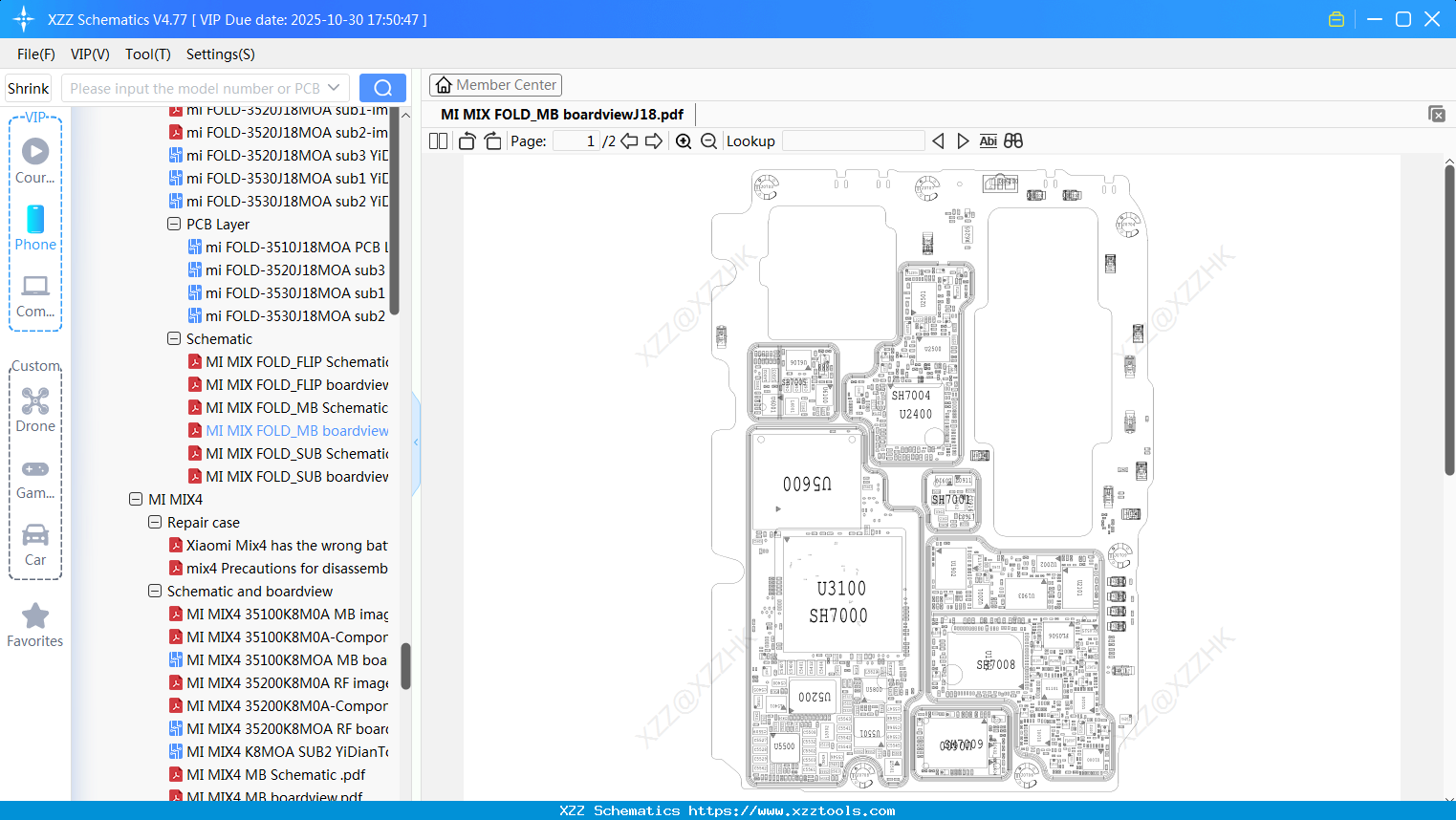Open the Drone category

pyautogui.click(x=35, y=410)
